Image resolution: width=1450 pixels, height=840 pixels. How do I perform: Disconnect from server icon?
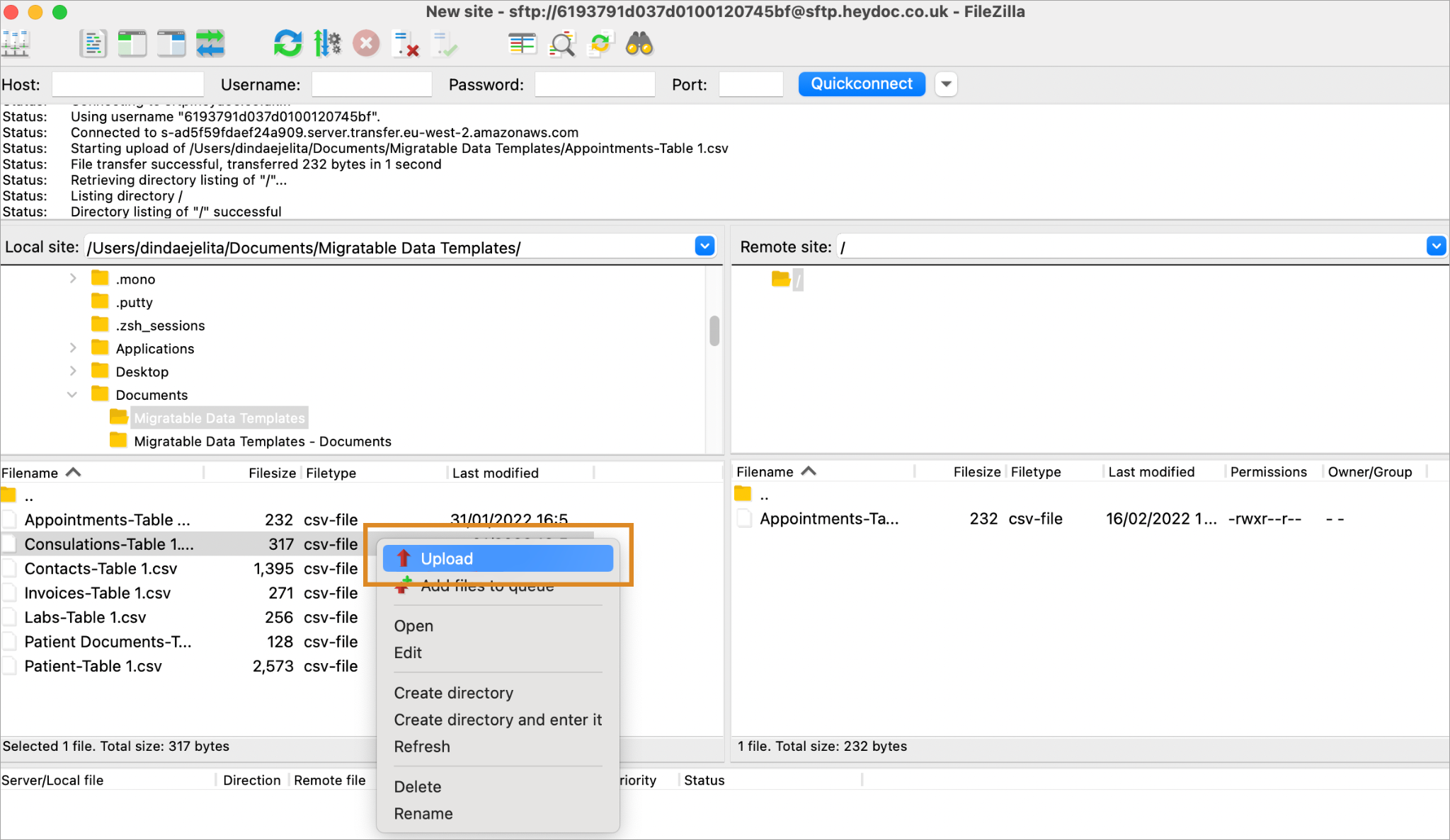point(406,44)
